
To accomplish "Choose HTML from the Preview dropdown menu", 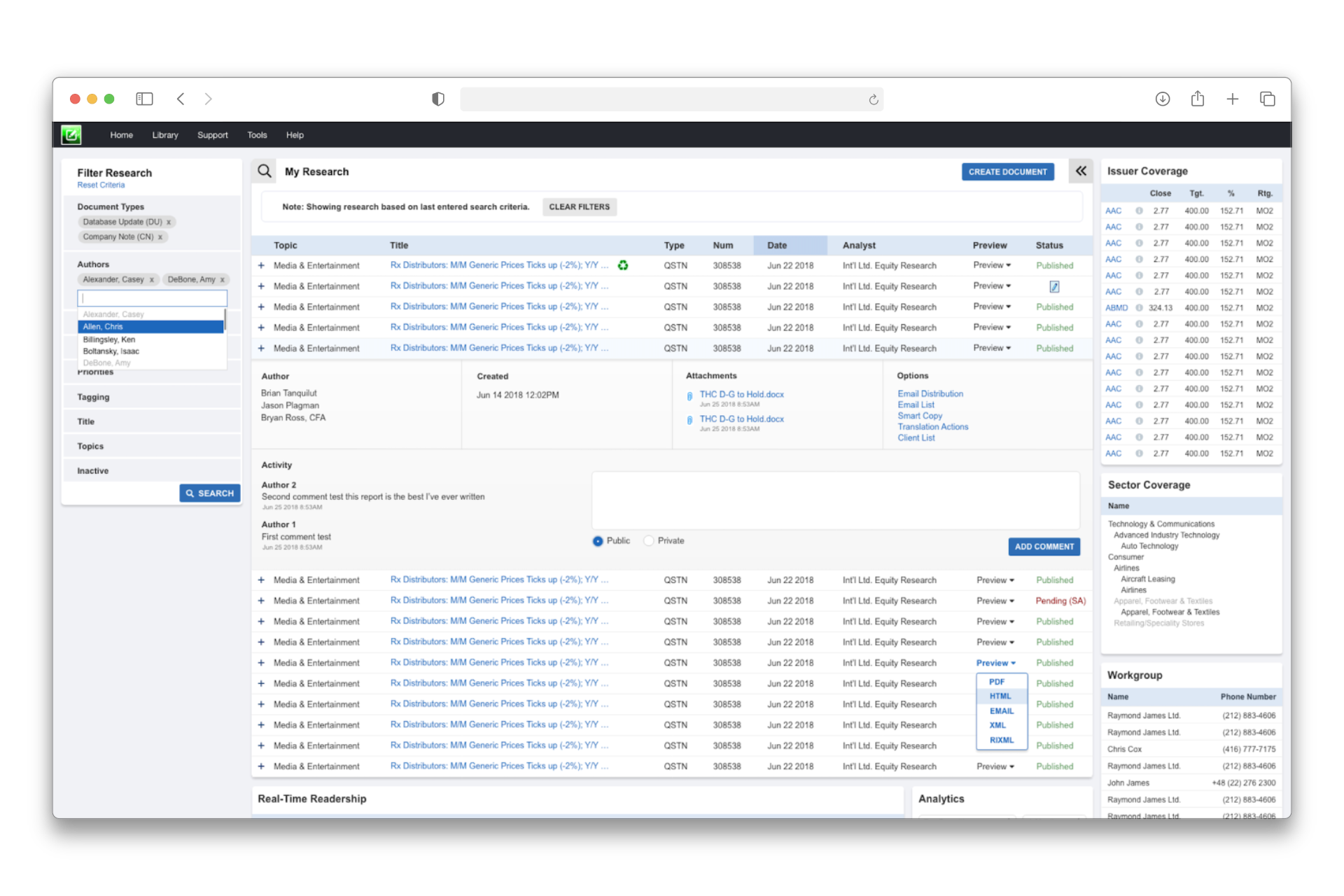I will (1000, 696).
